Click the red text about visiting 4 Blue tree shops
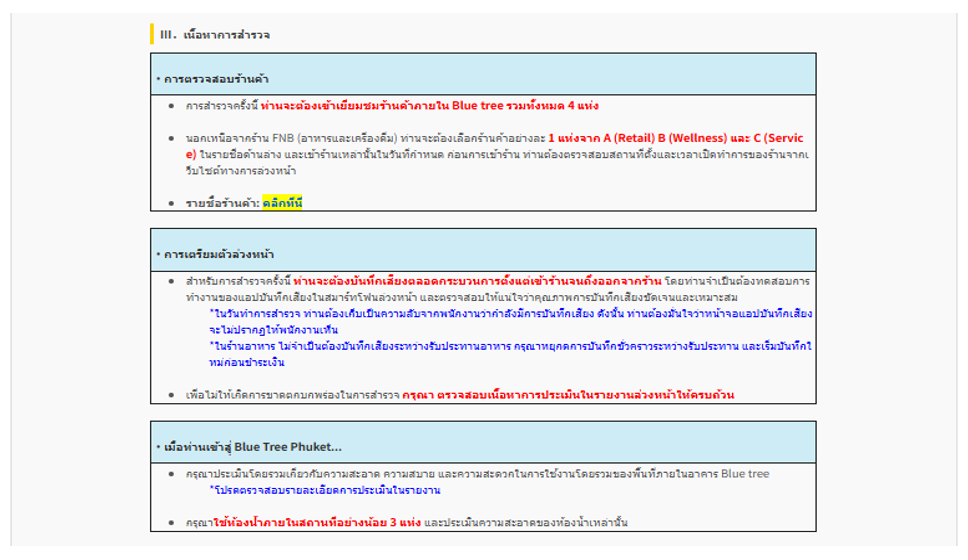This screenshot has height=560, width=968. 429,106
